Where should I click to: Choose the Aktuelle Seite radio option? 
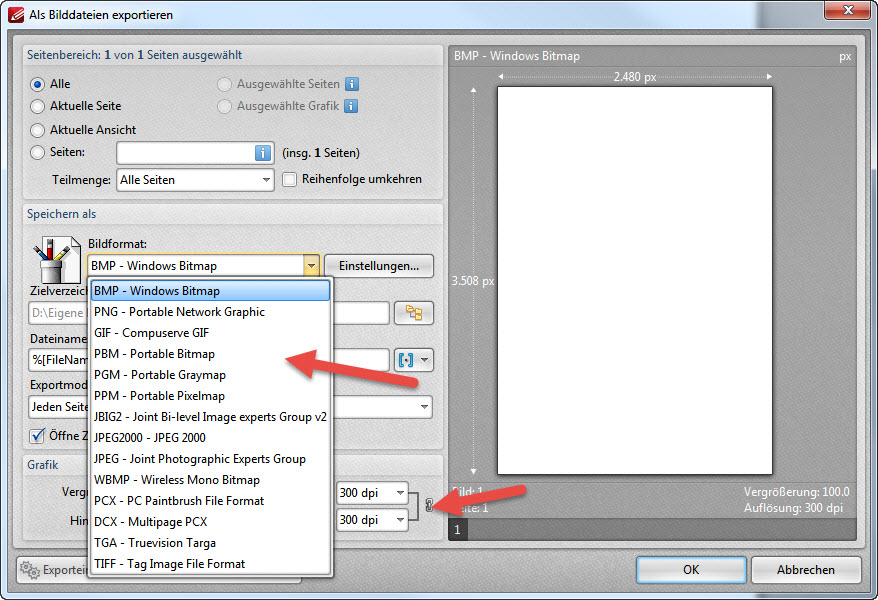point(38,106)
